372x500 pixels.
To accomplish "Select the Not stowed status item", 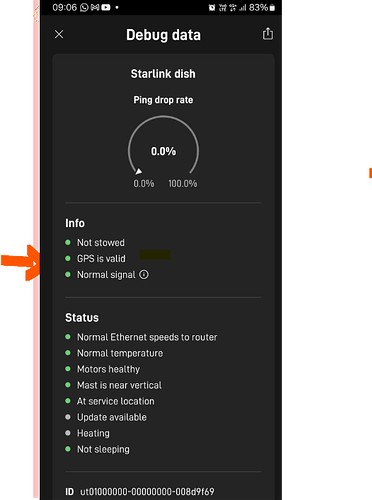I will [101, 243].
